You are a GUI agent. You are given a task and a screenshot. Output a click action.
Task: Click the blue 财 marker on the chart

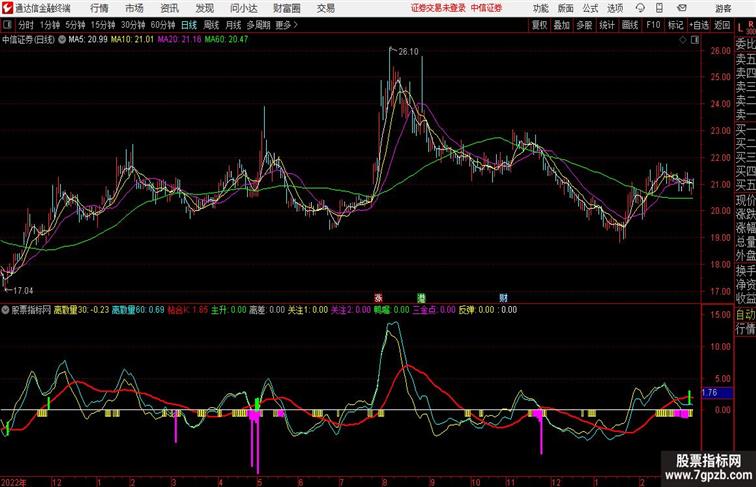point(503,298)
